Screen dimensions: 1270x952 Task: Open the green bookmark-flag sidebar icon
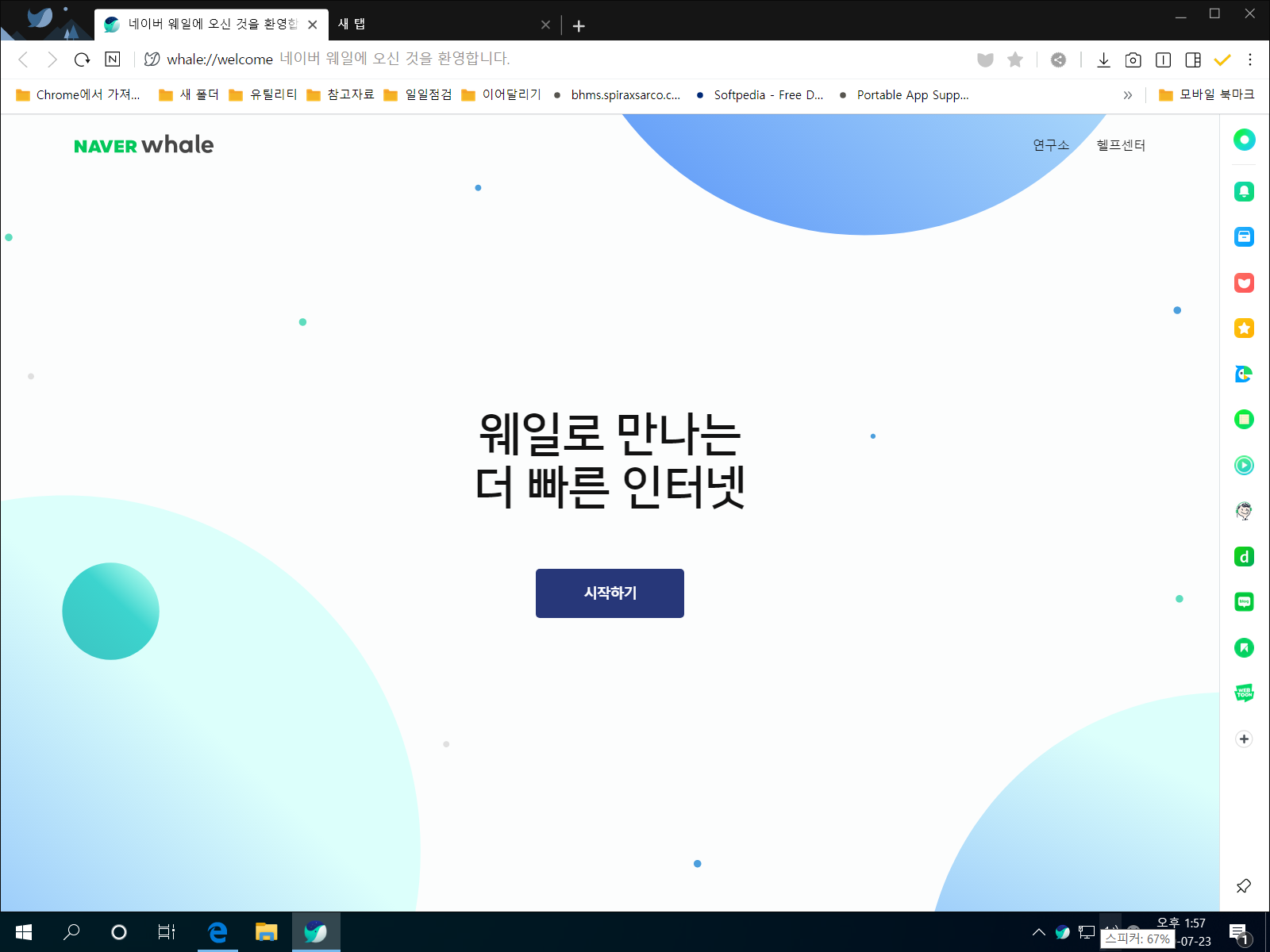[x=1244, y=648]
